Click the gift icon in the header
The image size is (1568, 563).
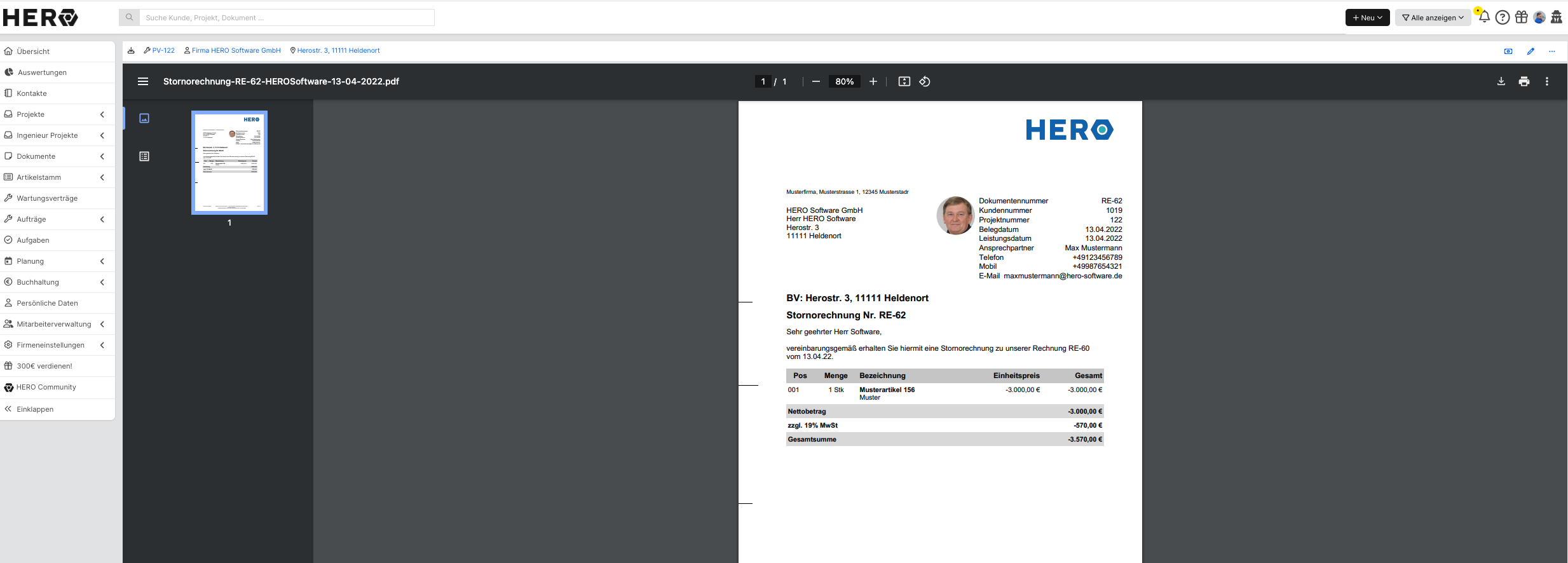pyautogui.click(x=1522, y=17)
